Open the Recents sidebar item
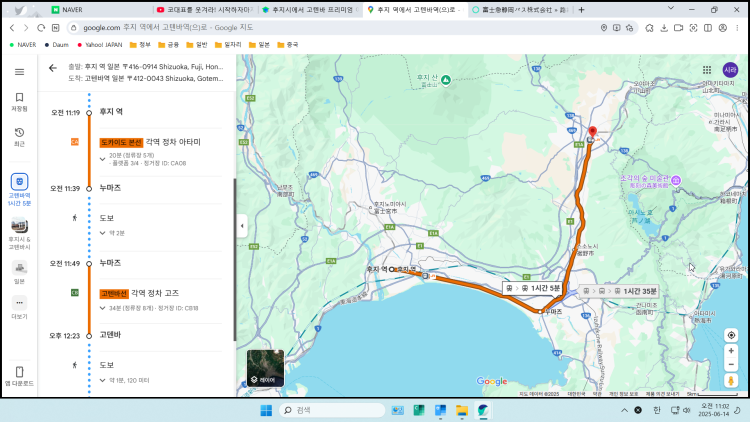This screenshot has height=422, width=750. pos(19,137)
